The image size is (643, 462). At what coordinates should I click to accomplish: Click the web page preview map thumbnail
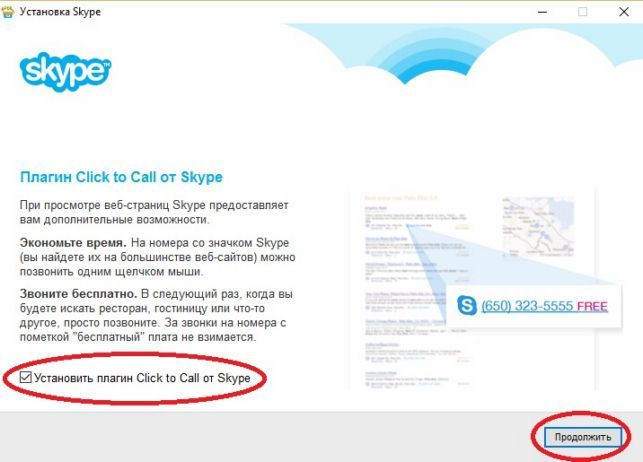[538, 227]
